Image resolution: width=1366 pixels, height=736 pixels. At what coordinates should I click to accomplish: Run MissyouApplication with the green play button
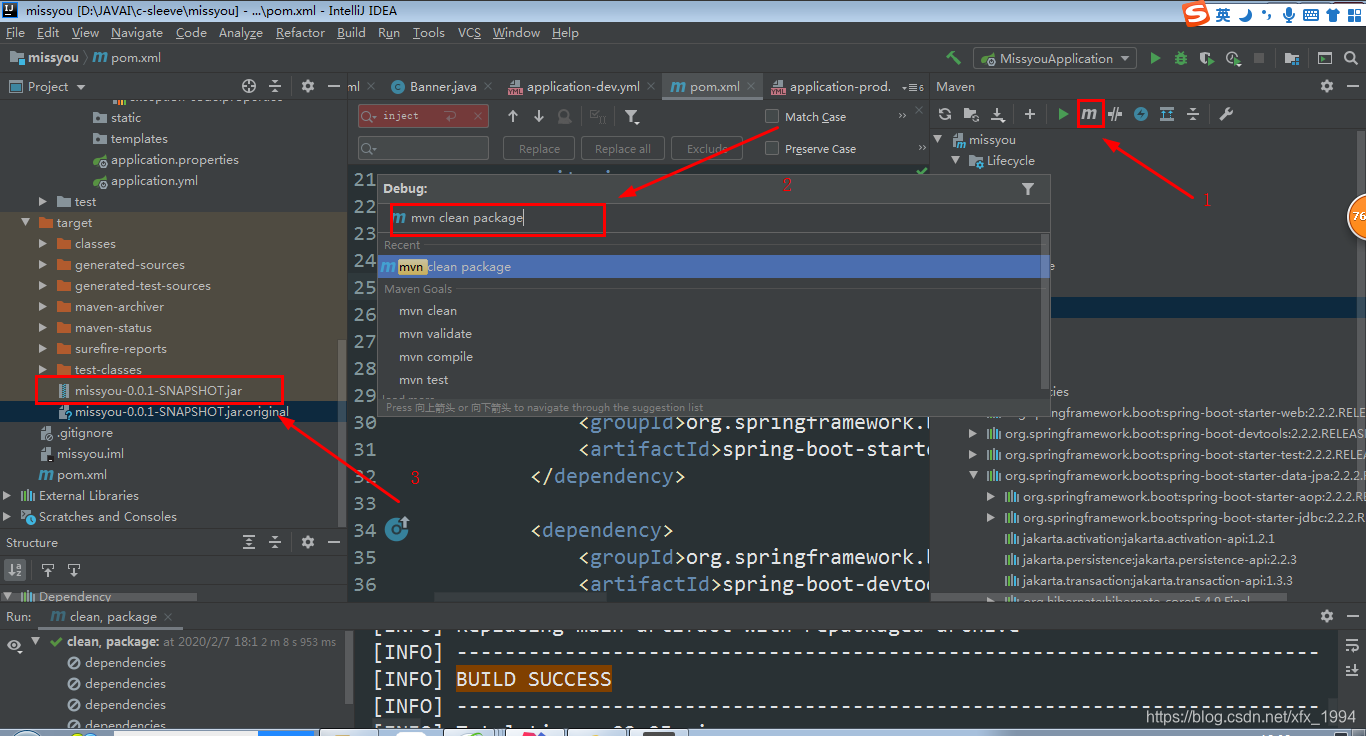click(1155, 58)
